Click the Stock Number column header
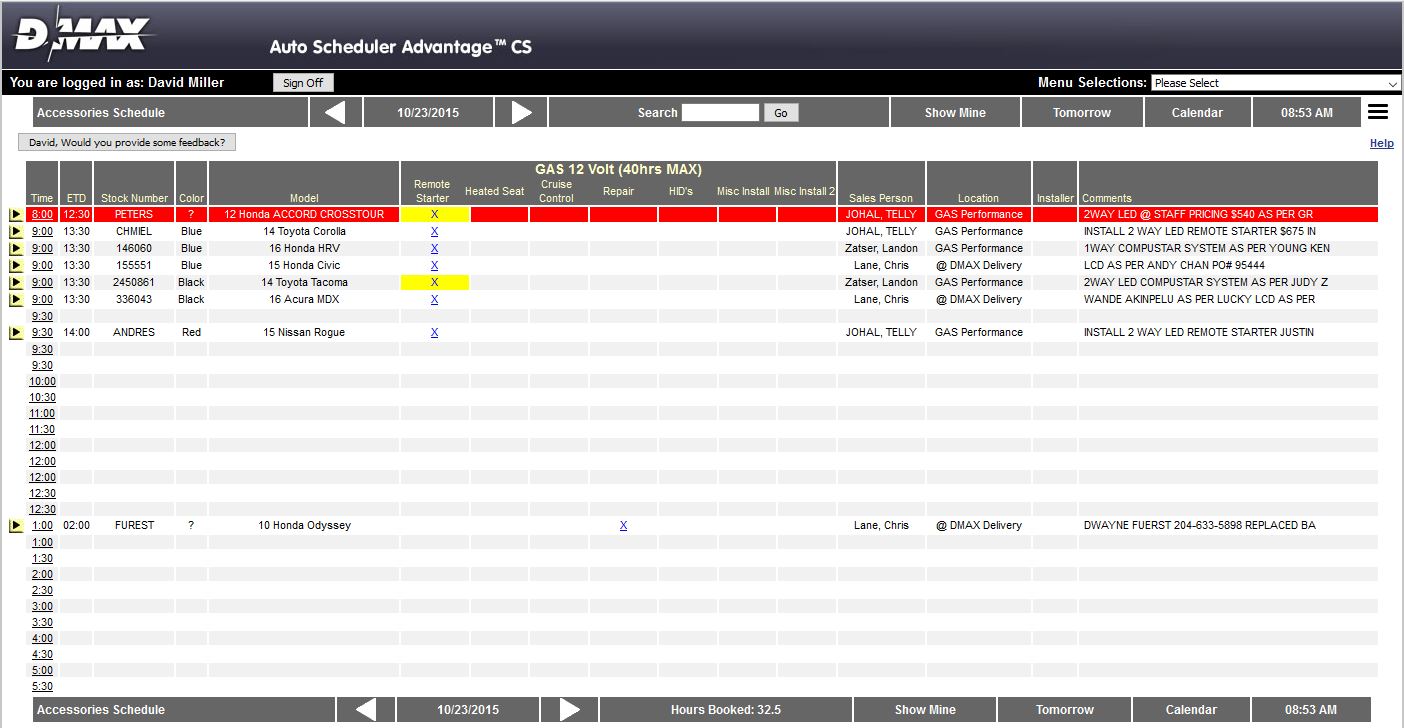Viewport: 1404px width, 728px height. [x=134, y=198]
